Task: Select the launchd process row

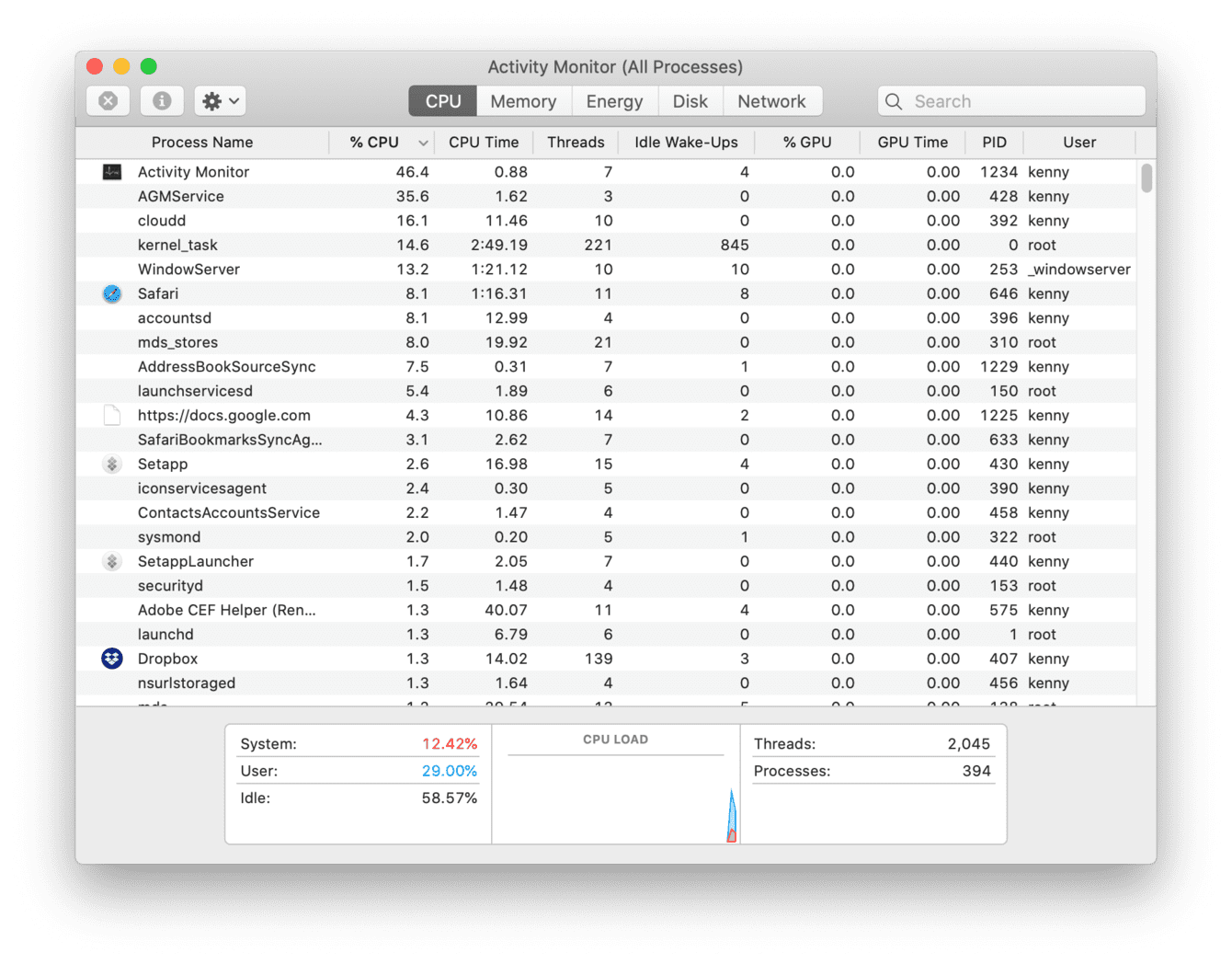Action: 607,635
